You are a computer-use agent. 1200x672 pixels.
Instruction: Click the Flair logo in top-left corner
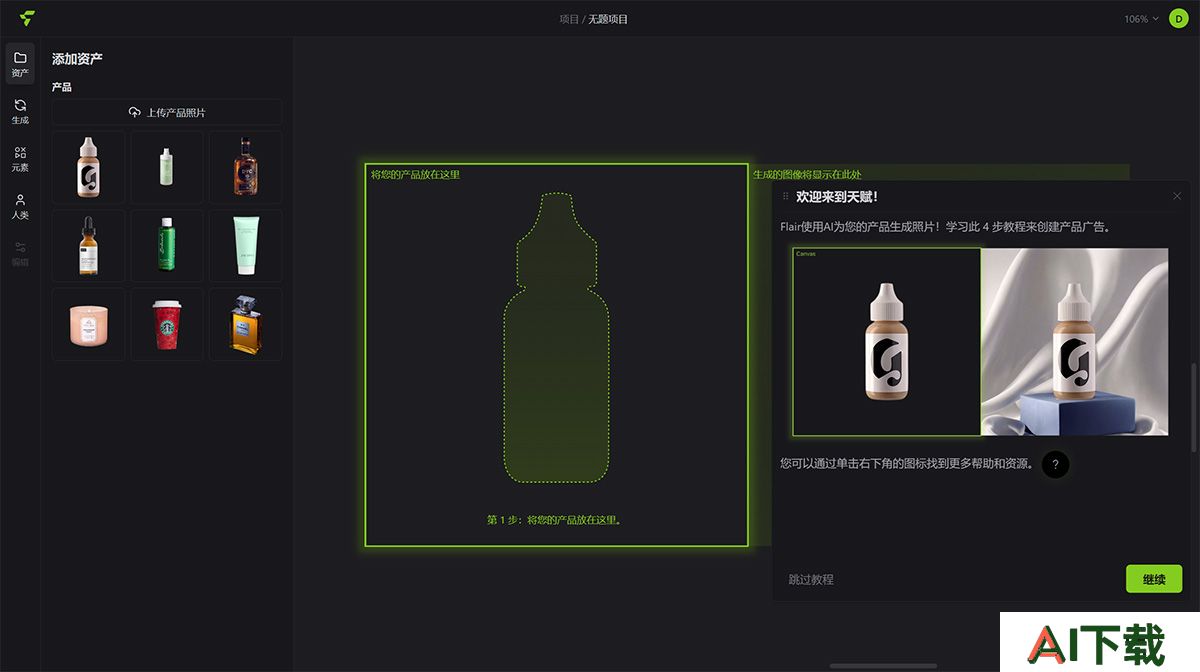coord(27,18)
